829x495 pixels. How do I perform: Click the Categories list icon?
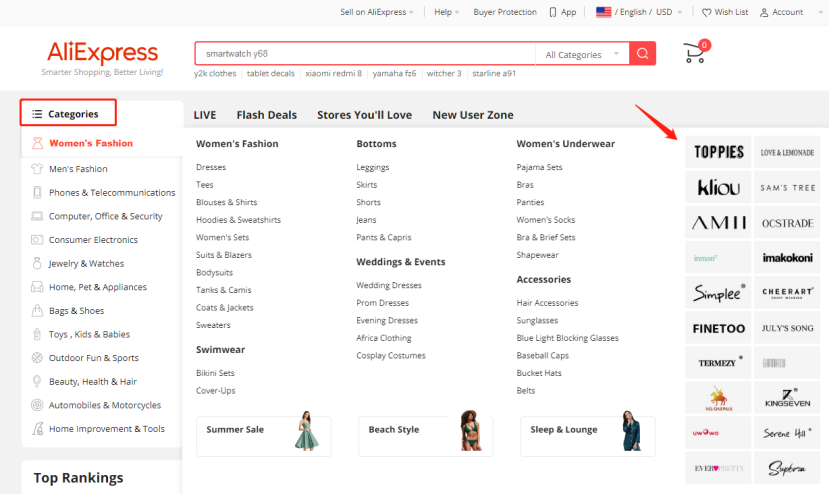tap(37, 114)
